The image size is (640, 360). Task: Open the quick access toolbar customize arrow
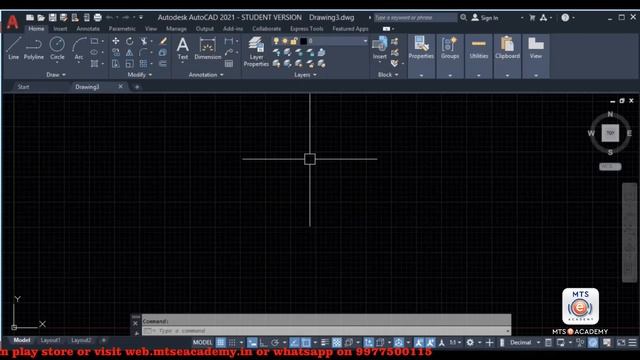(x=141, y=18)
